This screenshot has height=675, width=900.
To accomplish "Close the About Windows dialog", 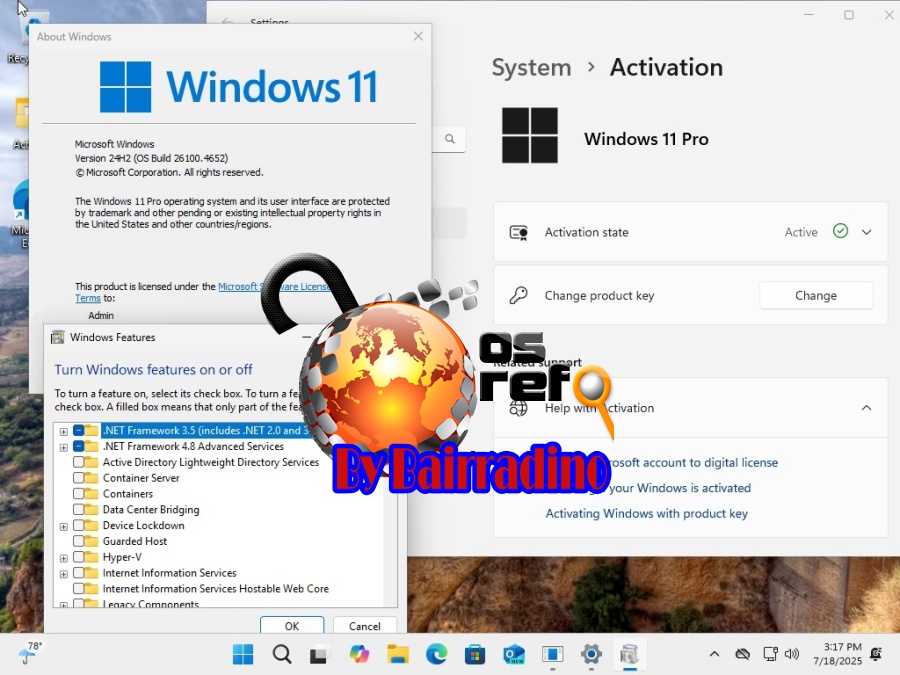I will tap(418, 36).
